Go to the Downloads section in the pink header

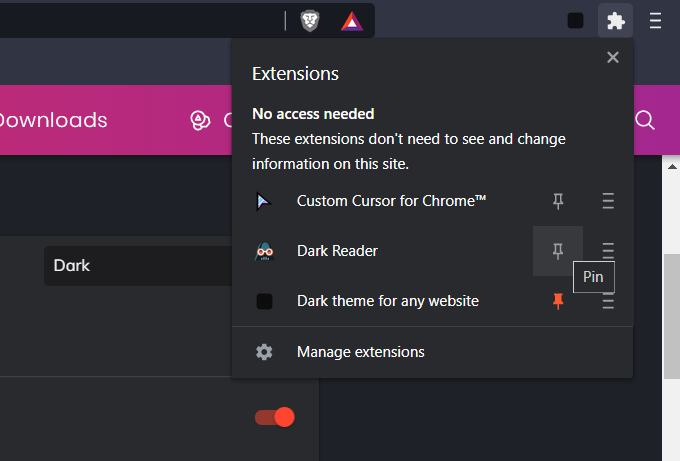(53, 120)
